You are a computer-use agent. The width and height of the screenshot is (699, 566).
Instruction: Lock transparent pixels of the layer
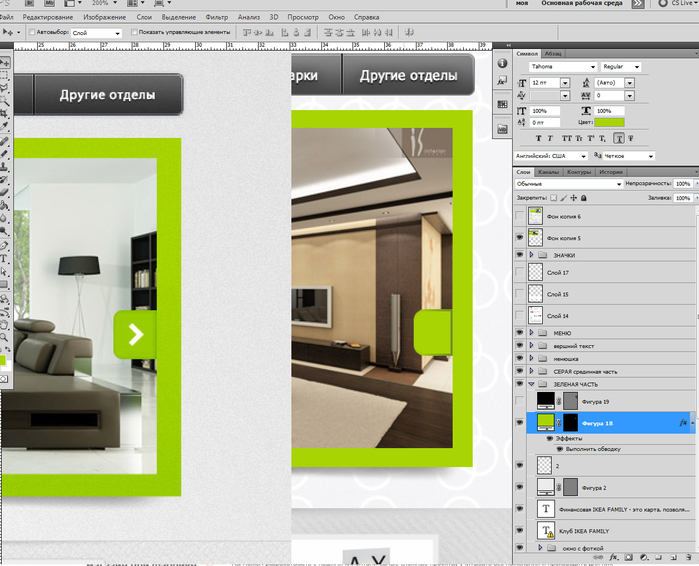553,198
